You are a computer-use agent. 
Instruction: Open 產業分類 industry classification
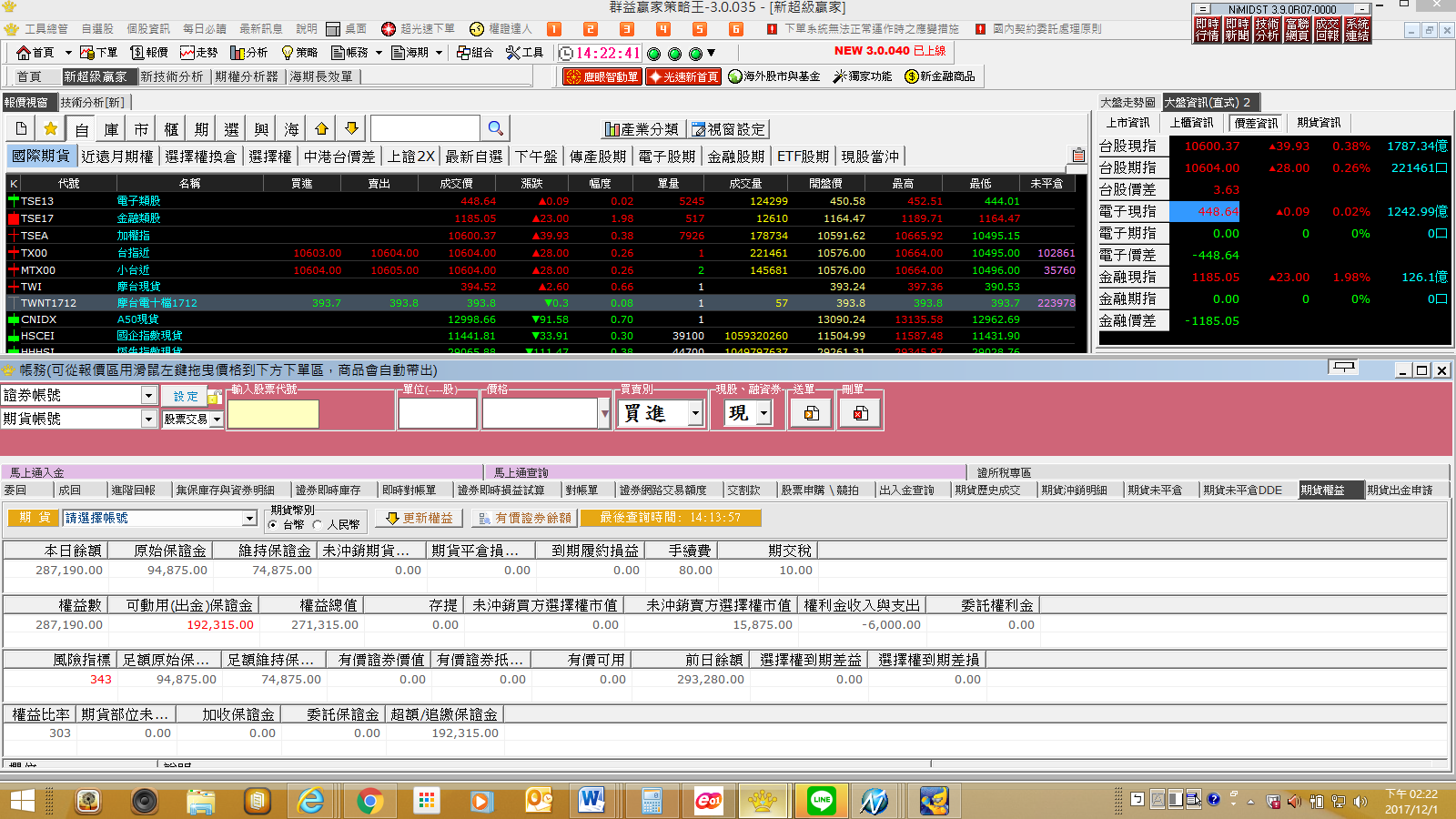(x=642, y=129)
